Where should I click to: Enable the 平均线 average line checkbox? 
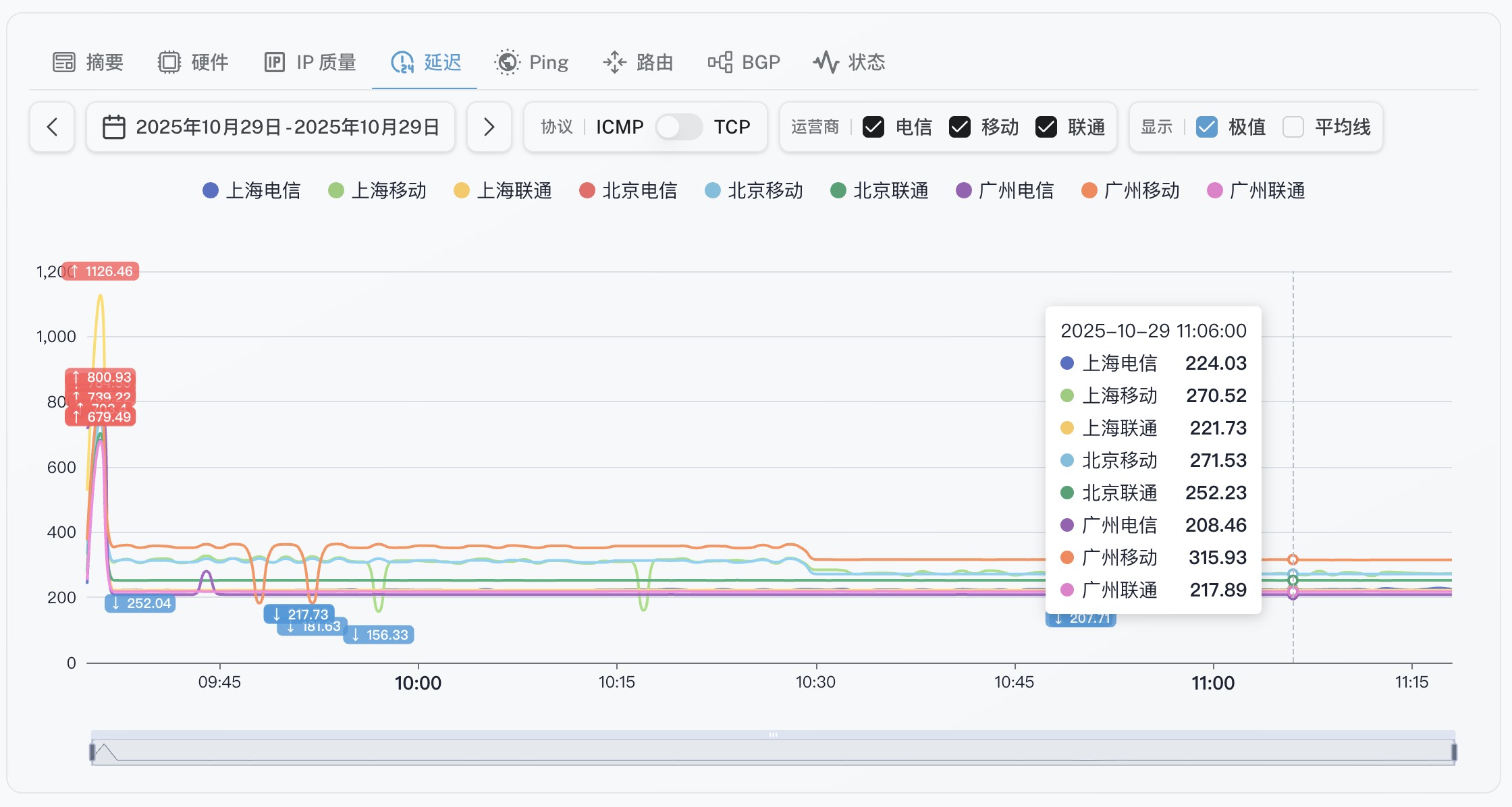1293,127
